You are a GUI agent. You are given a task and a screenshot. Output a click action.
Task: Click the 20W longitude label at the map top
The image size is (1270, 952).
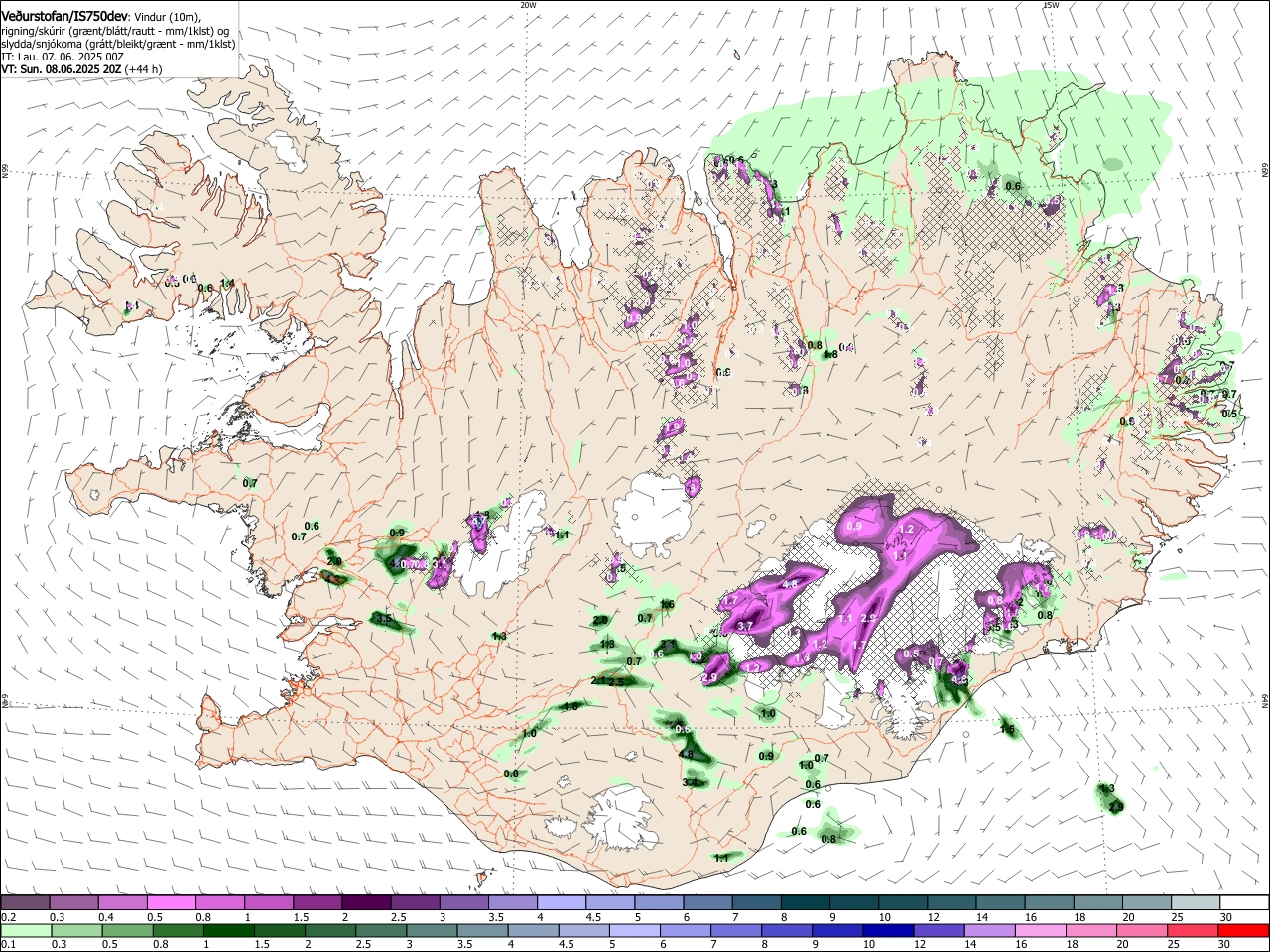click(x=528, y=5)
